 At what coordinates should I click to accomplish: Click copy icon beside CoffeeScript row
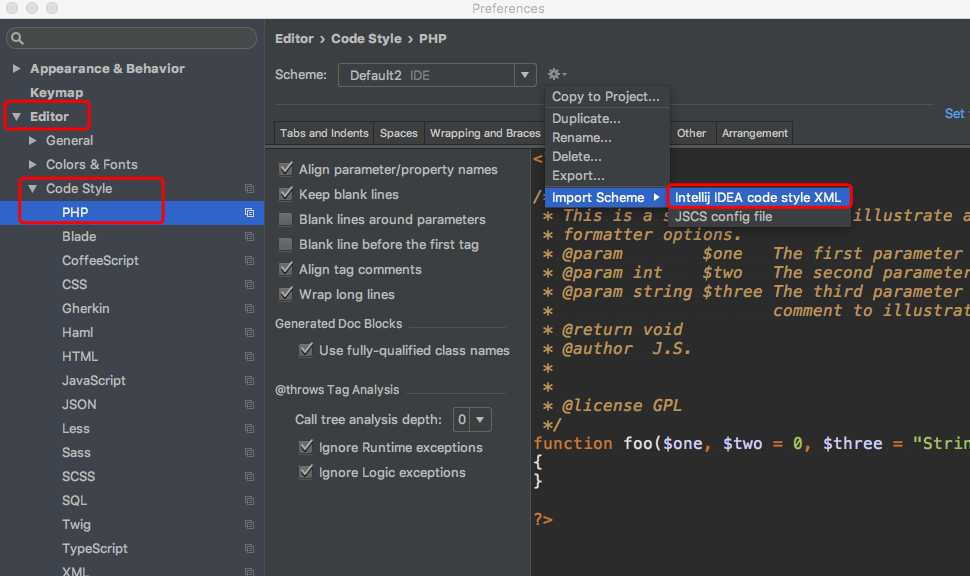point(249,260)
